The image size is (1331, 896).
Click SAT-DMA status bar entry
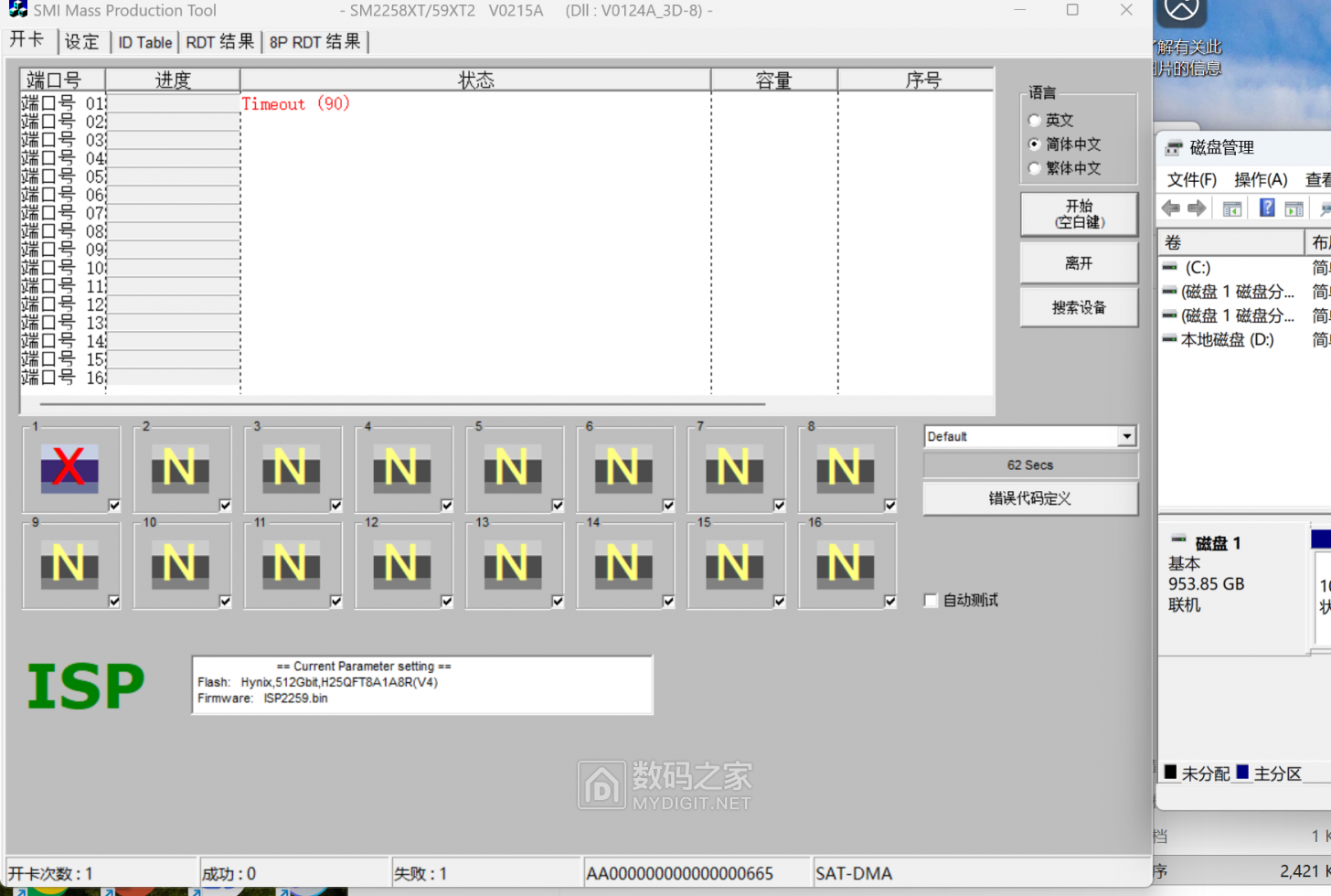click(x=854, y=873)
